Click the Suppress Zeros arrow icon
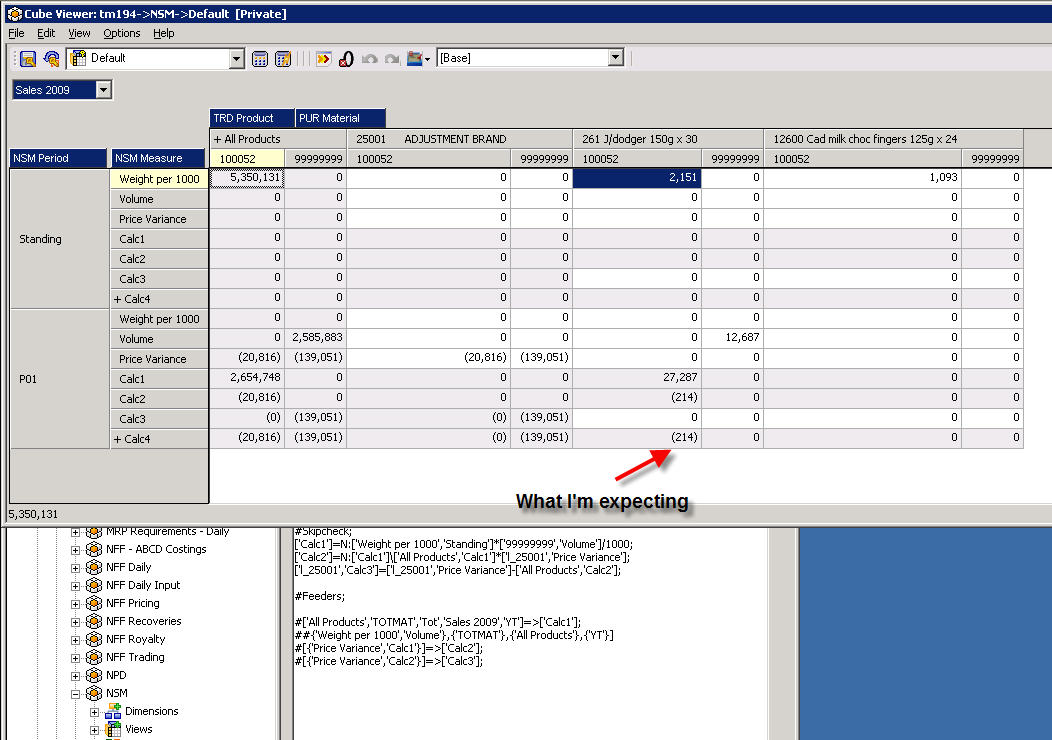1052x740 pixels. tap(323, 59)
